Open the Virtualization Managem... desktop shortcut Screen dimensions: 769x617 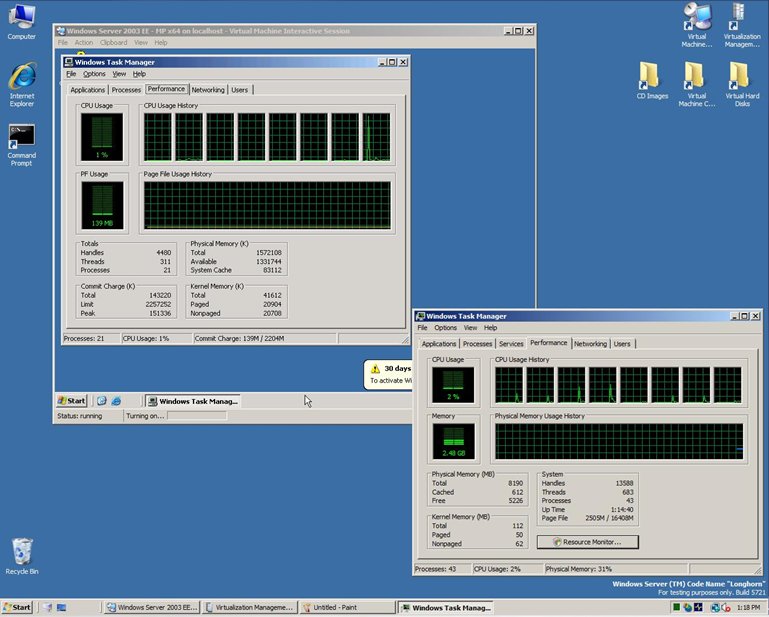[742, 25]
